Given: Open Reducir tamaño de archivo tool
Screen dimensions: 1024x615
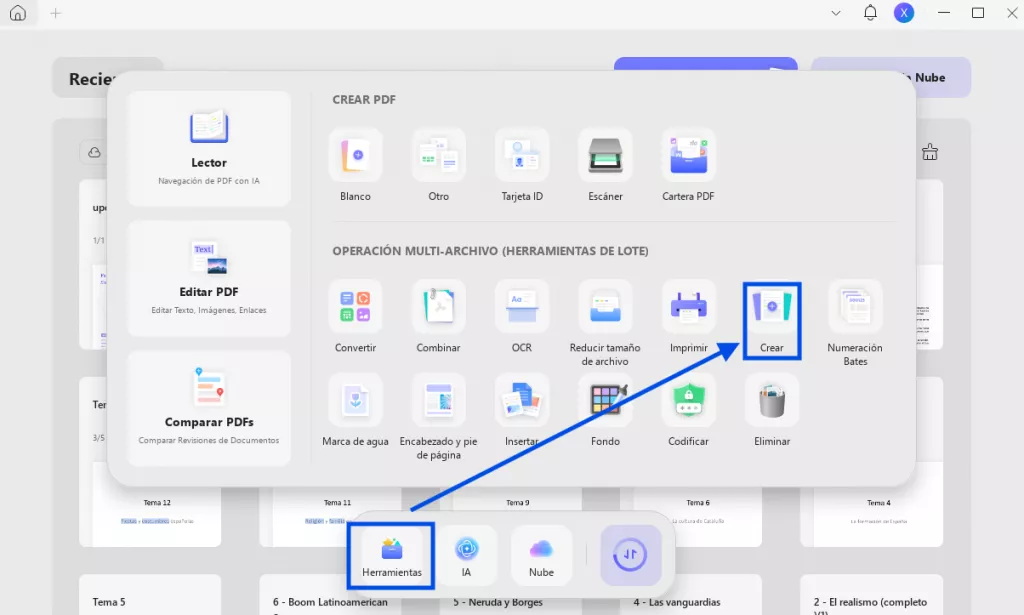Looking at the screenshot, I should tap(605, 323).
